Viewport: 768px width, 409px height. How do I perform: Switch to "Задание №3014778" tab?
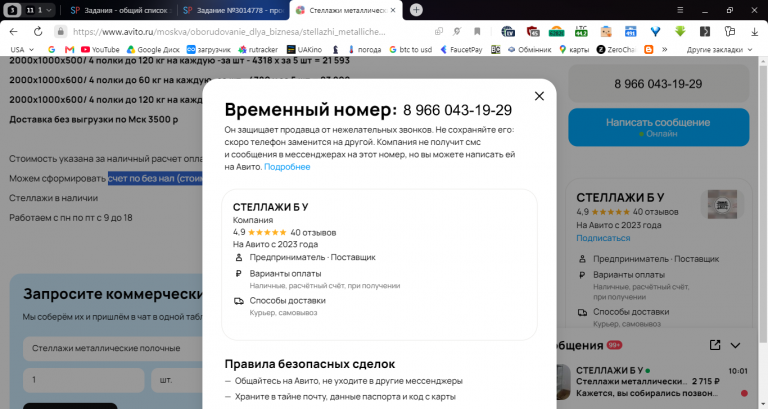234,10
